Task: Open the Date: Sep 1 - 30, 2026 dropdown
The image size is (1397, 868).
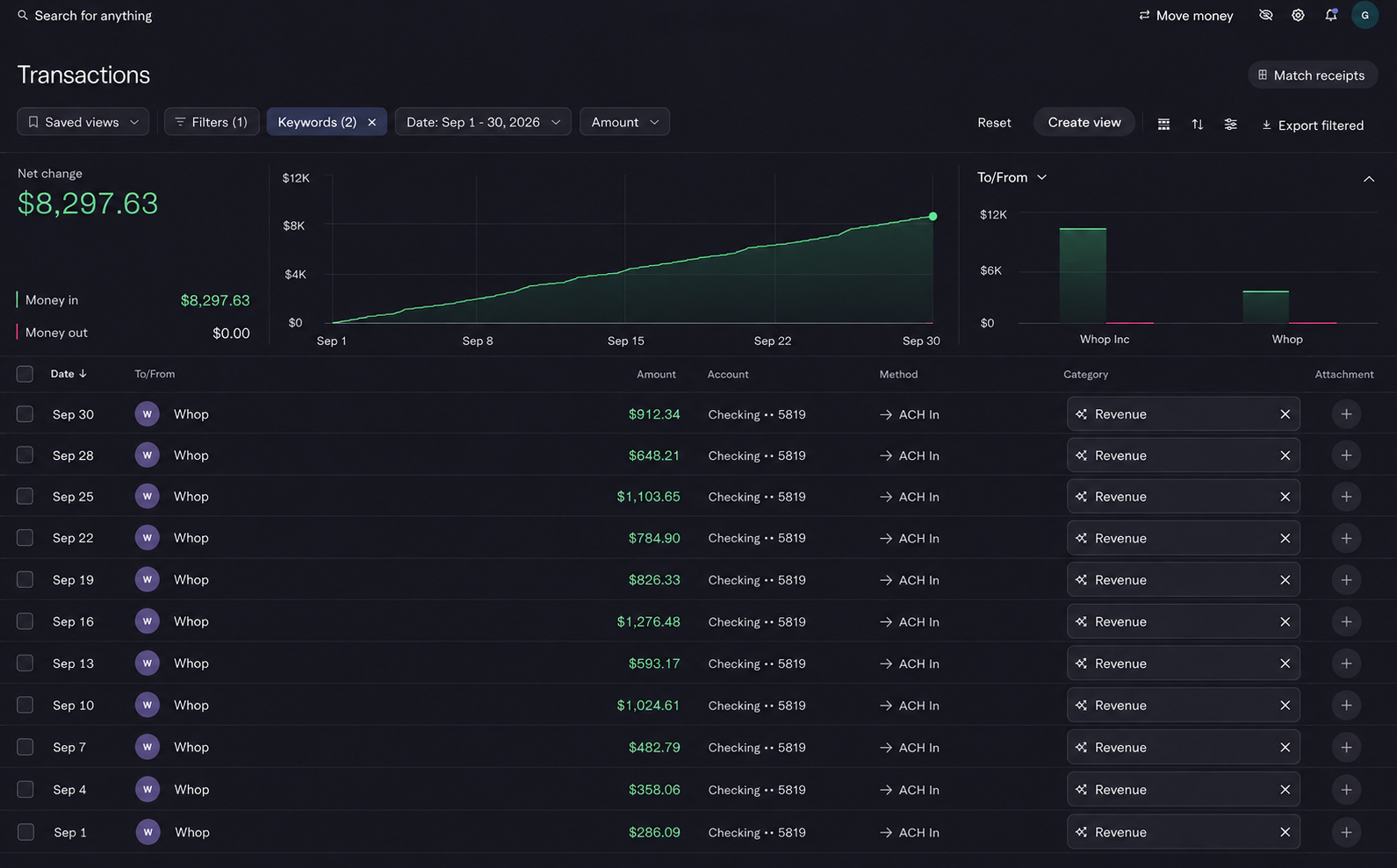Action: tap(483, 122)
